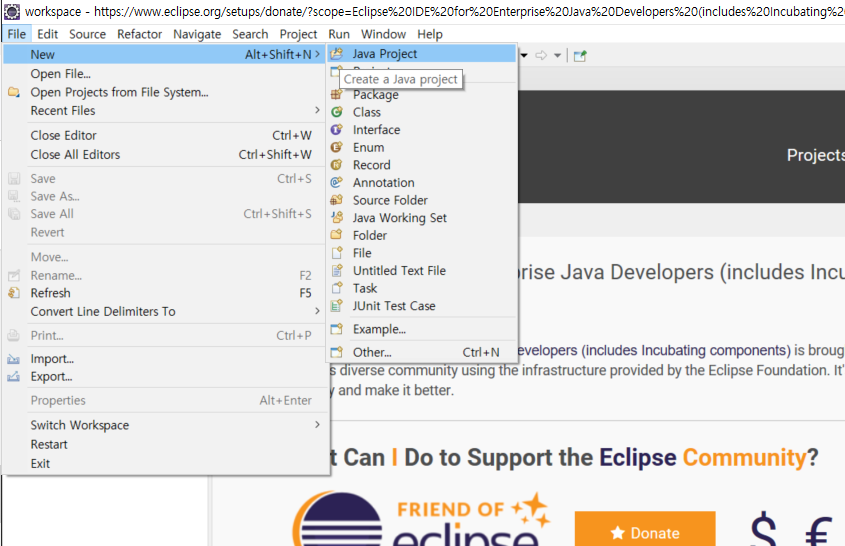The width and height of the screenshot is (845, 546).
Task: Click the Record icon
Action: point(337,165)
